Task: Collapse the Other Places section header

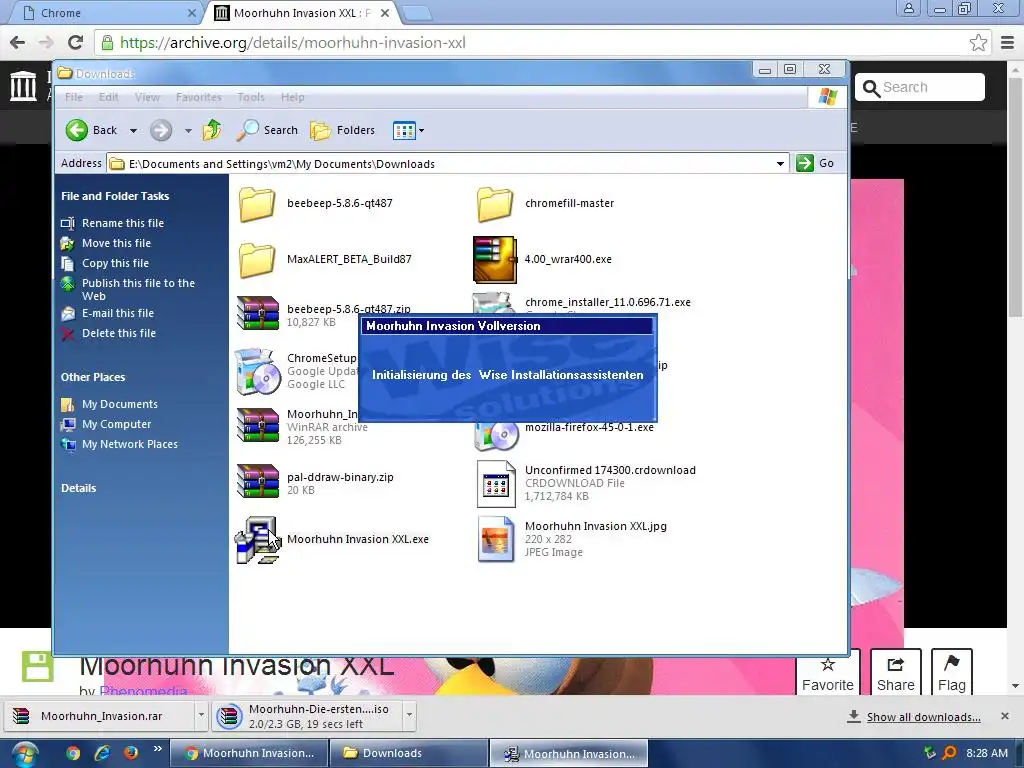Action: pyautogui.click(x=93, y=377)
